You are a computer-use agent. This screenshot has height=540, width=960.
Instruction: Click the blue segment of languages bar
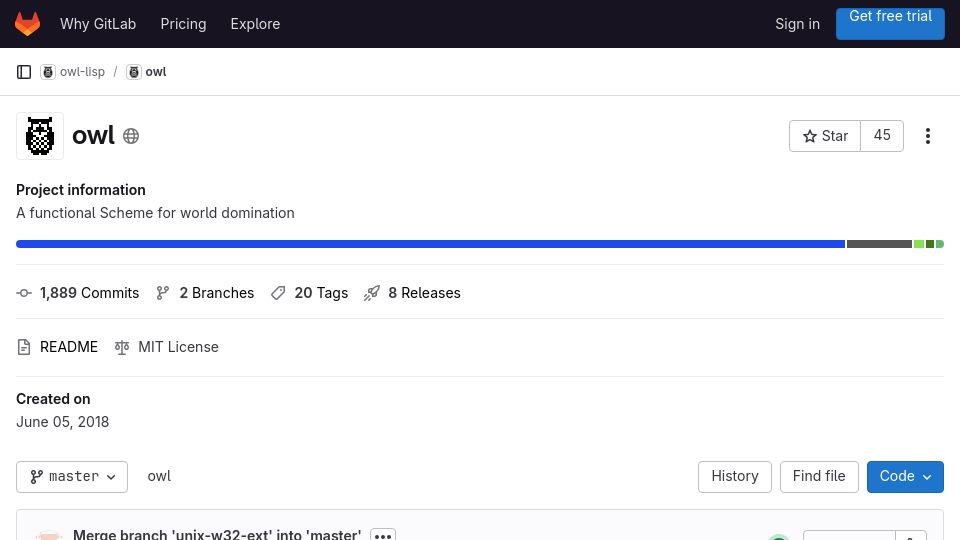coord(430,244)
